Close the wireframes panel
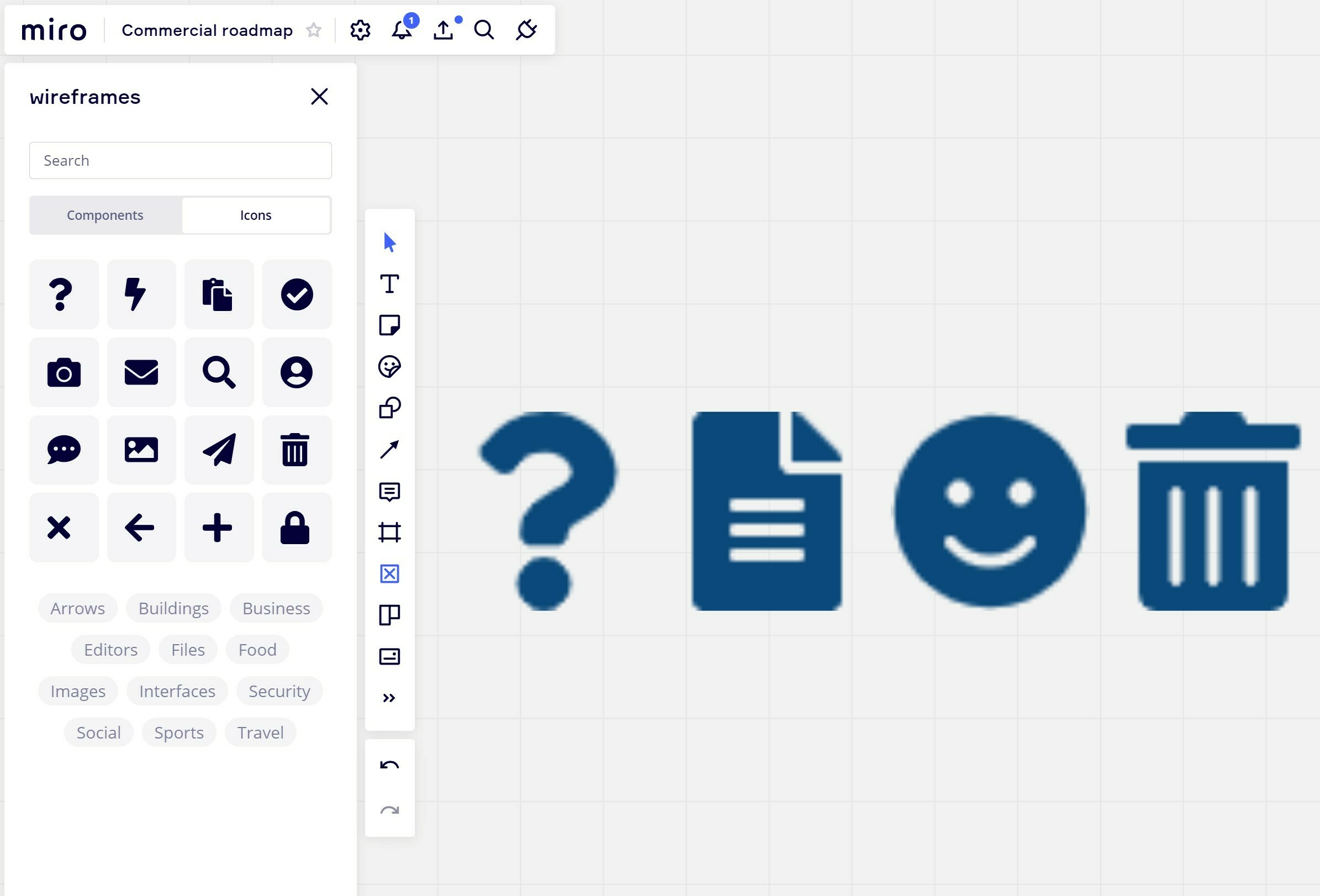Viewport: 1320px width, 896px height. (319, 97)
